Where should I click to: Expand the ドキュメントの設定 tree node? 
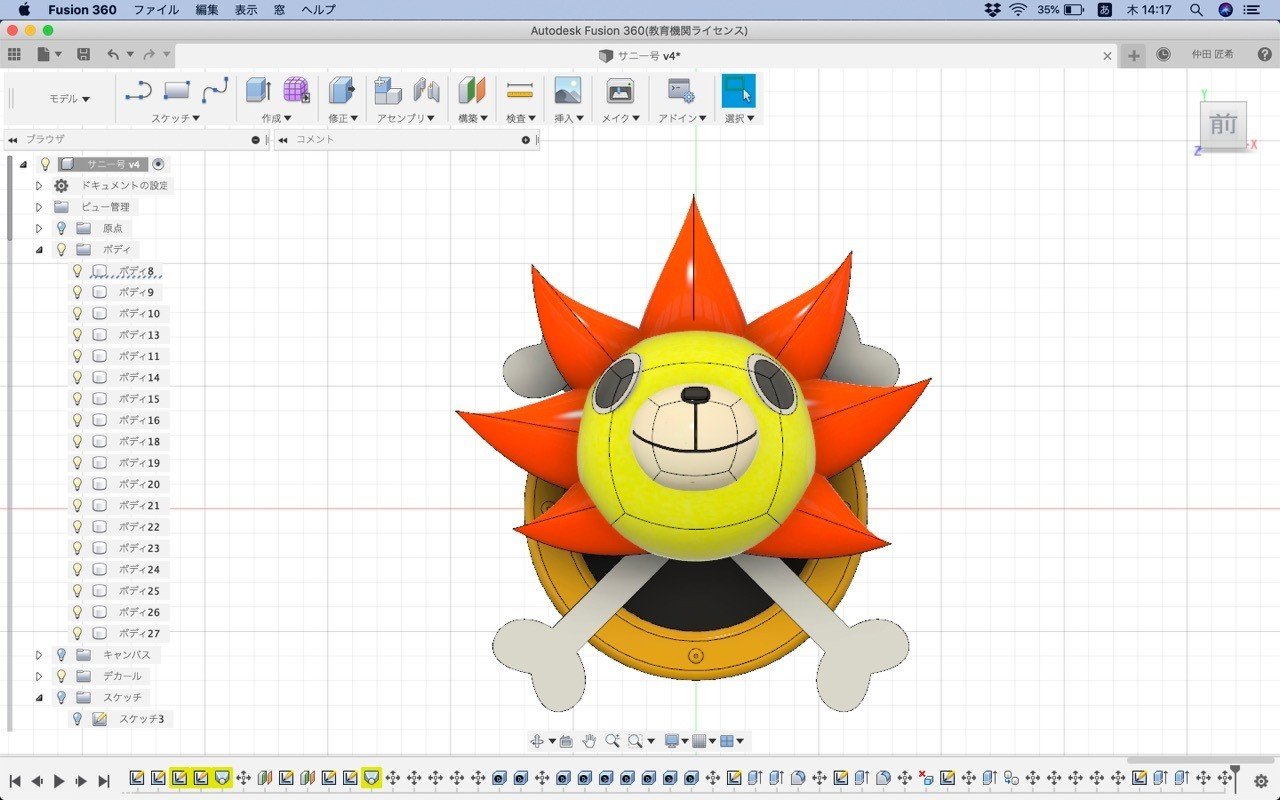click(x=39, y=186)
